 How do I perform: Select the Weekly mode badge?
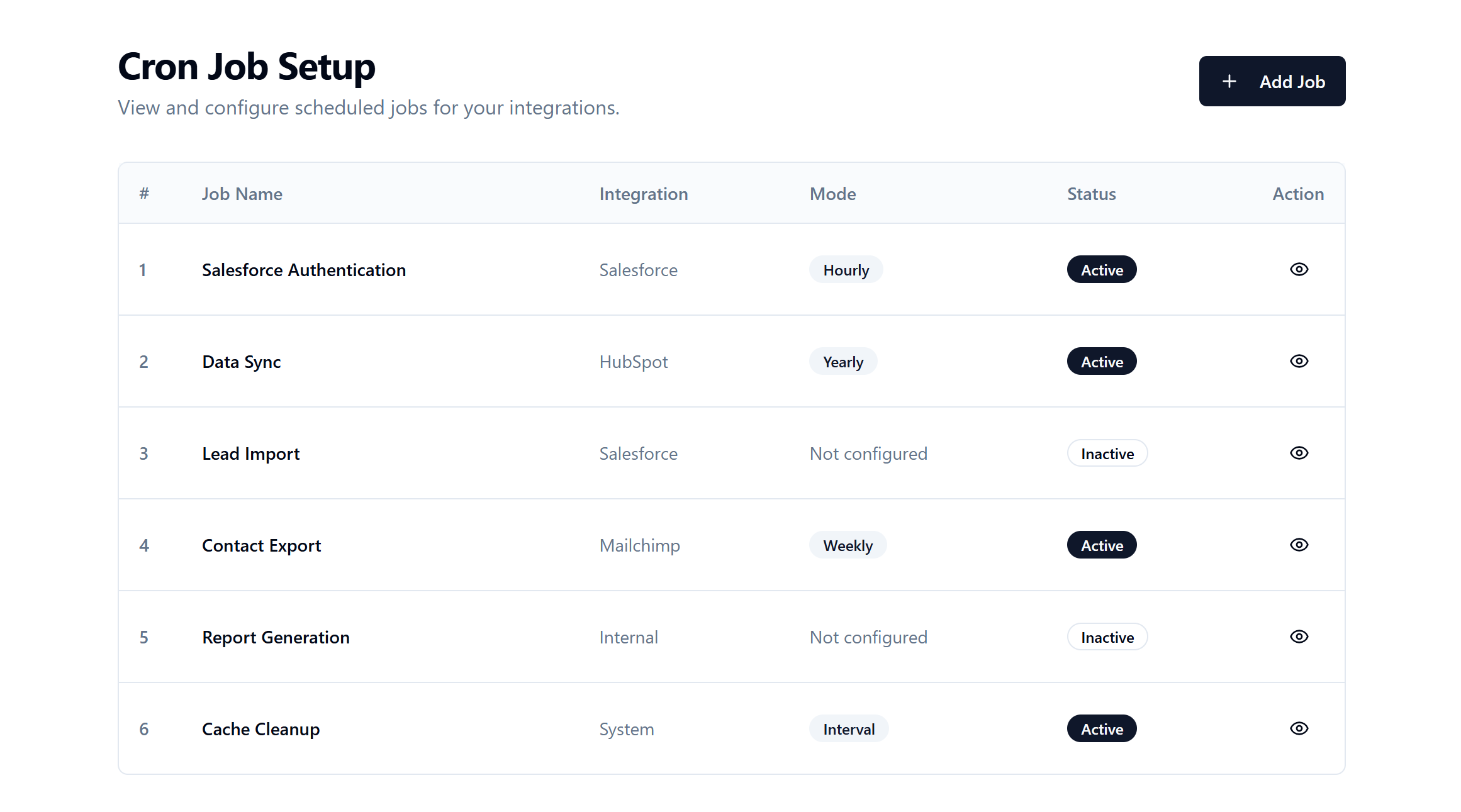(x=848, y=545)
